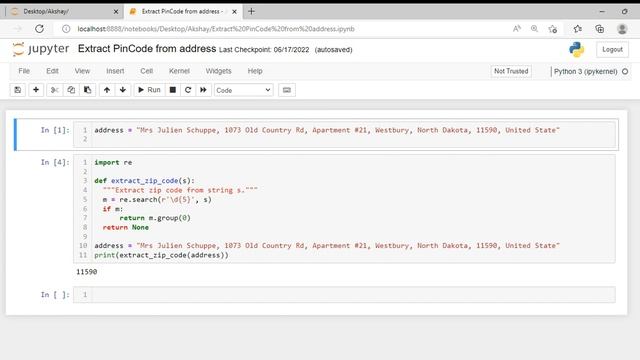Image resolution: width=640 pixels, height=360 pixels.
Task: Click the address assignment line in cell In [4]
Action: point(327,246)
